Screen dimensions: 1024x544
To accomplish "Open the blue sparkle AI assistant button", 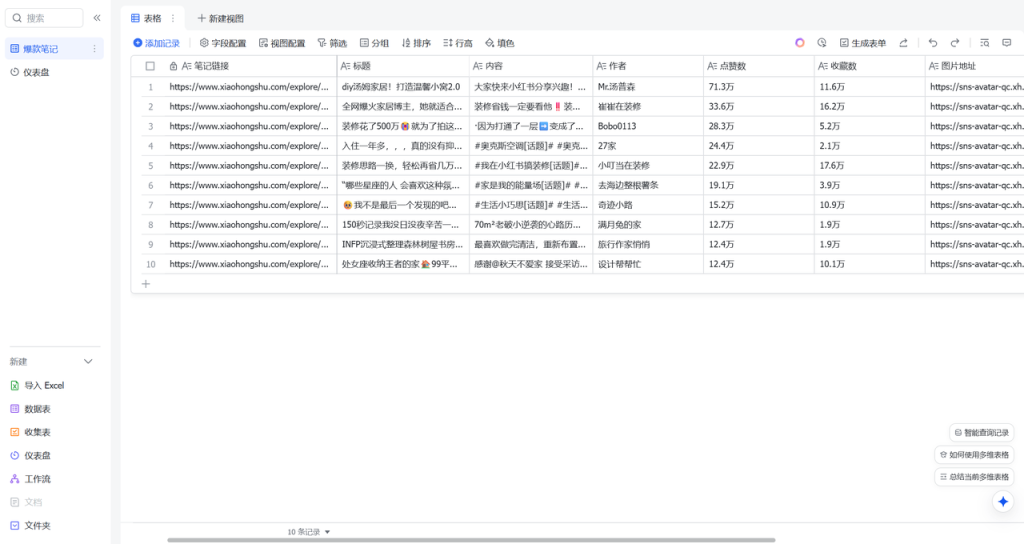I will pyautogui.click(x=1003, y=502).
